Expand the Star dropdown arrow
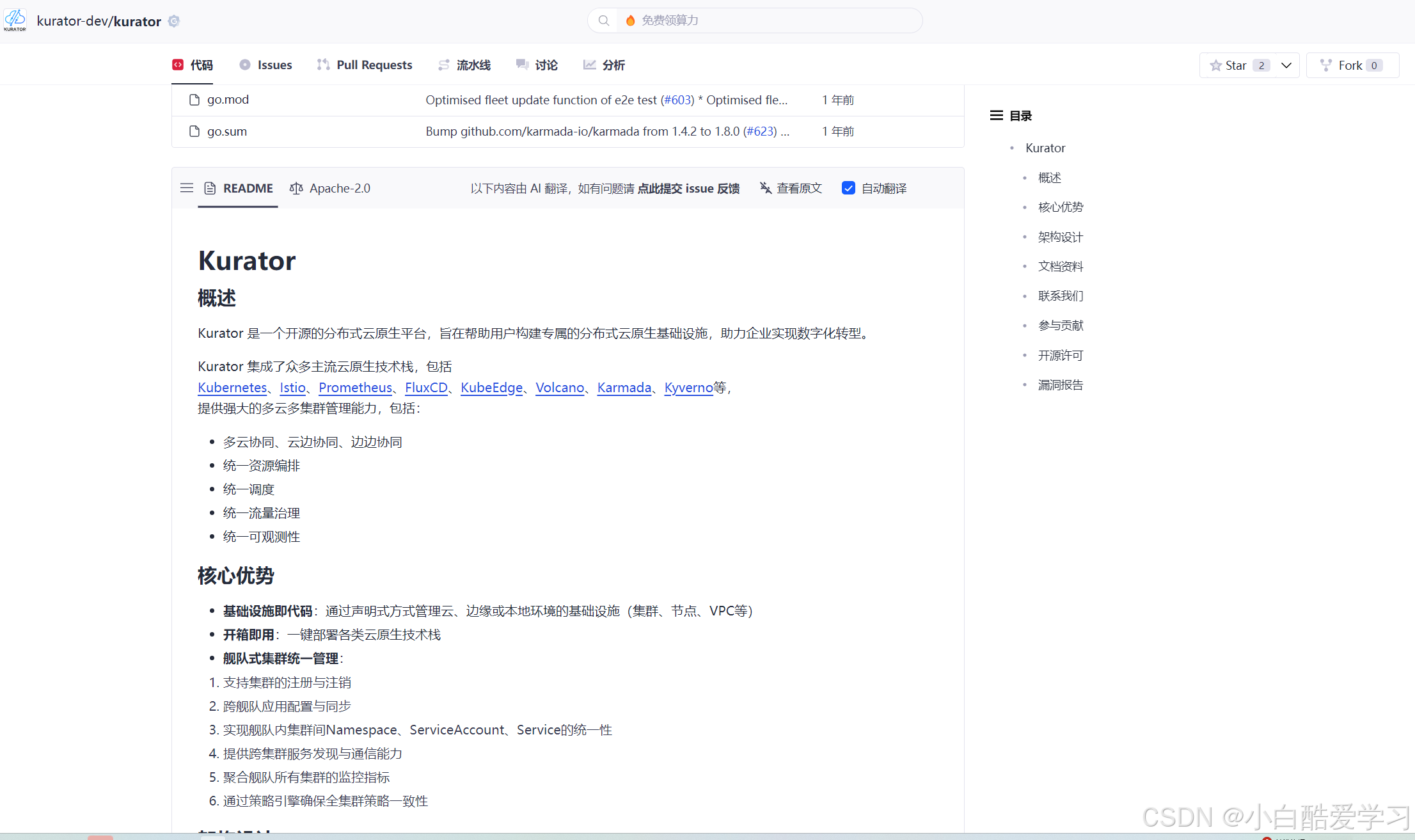The height and width of the screenshot is (840, 1415). [x=1286, y=65]
